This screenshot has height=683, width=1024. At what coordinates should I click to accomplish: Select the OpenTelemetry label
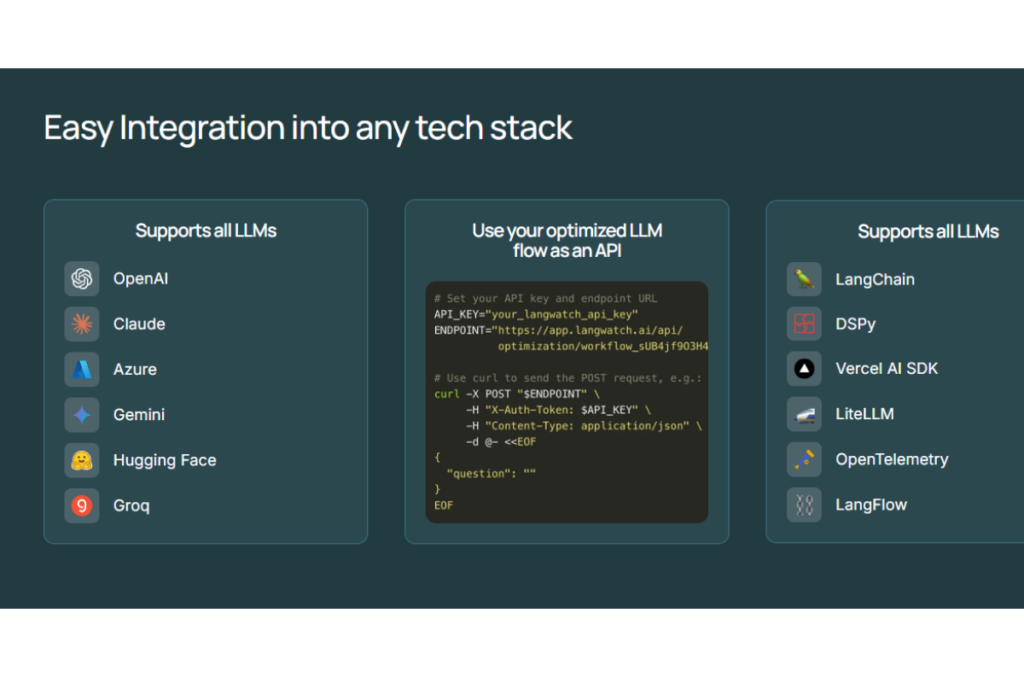[x=892, y=460]
